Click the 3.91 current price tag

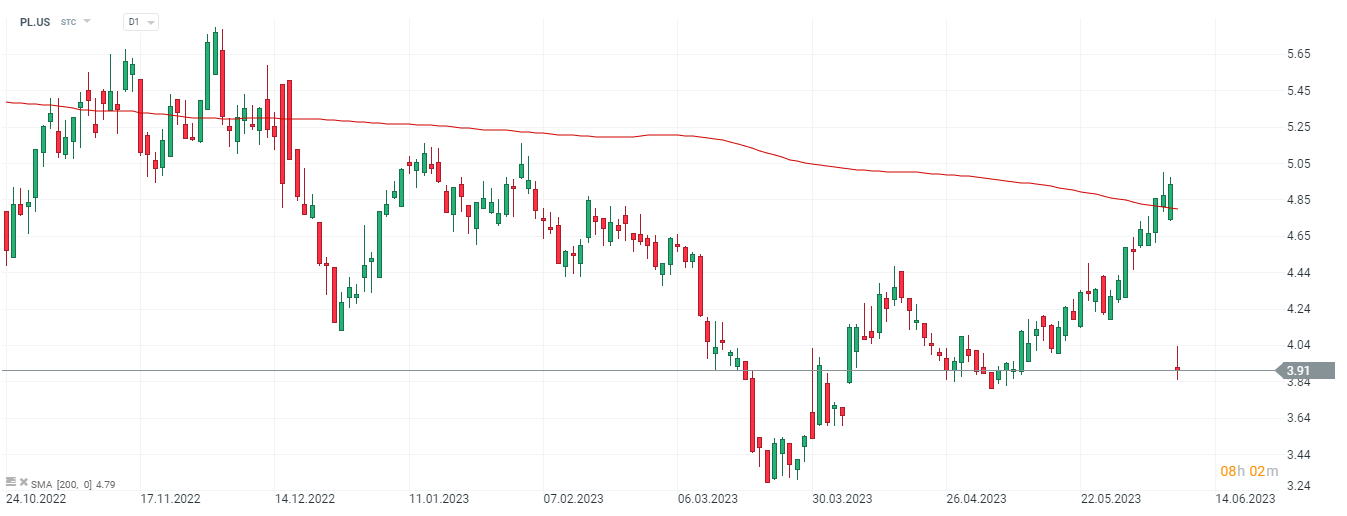click(x=1311, y=371)
